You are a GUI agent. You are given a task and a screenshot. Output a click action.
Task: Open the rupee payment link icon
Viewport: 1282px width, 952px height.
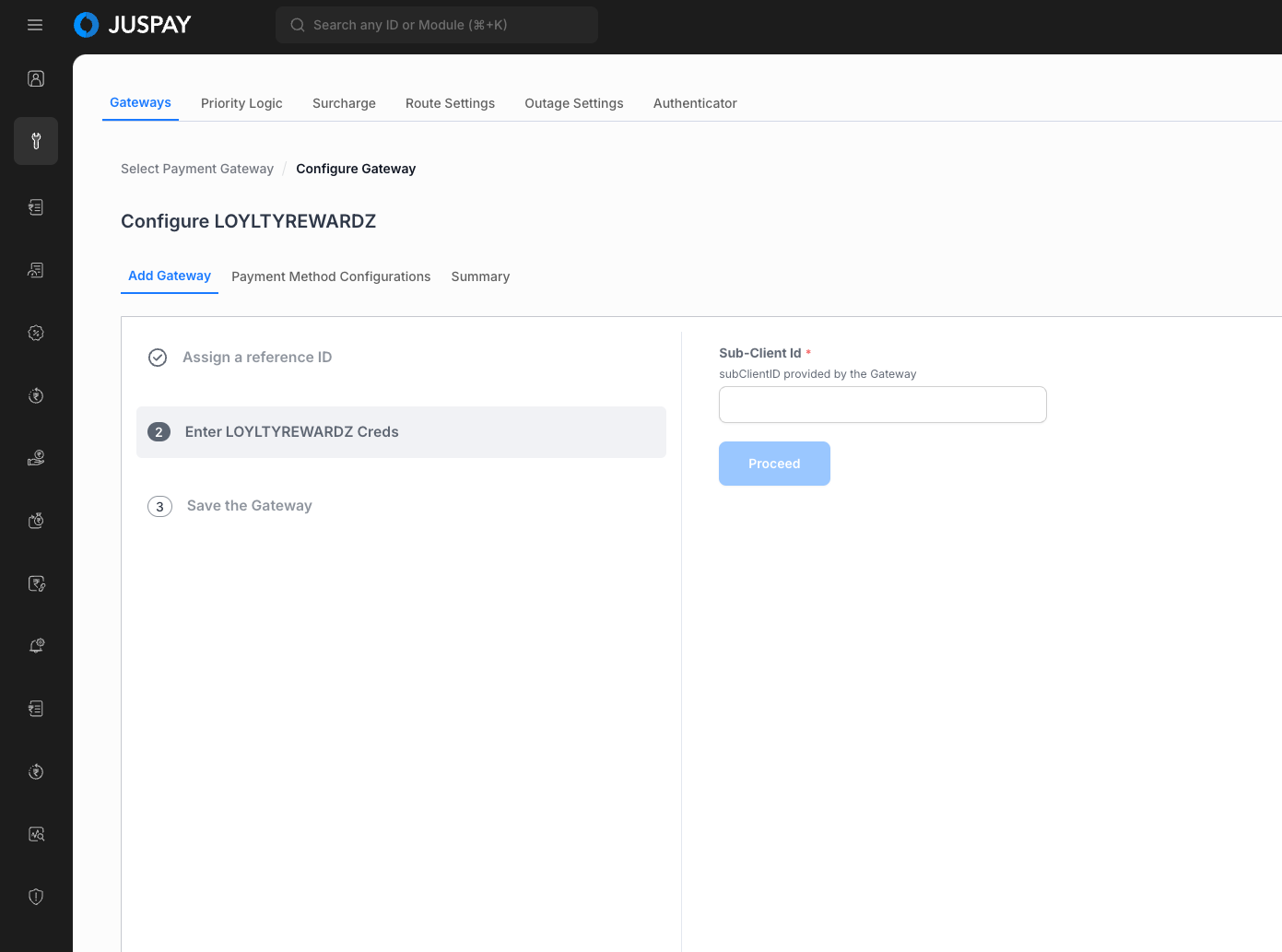tap(36, 583)
